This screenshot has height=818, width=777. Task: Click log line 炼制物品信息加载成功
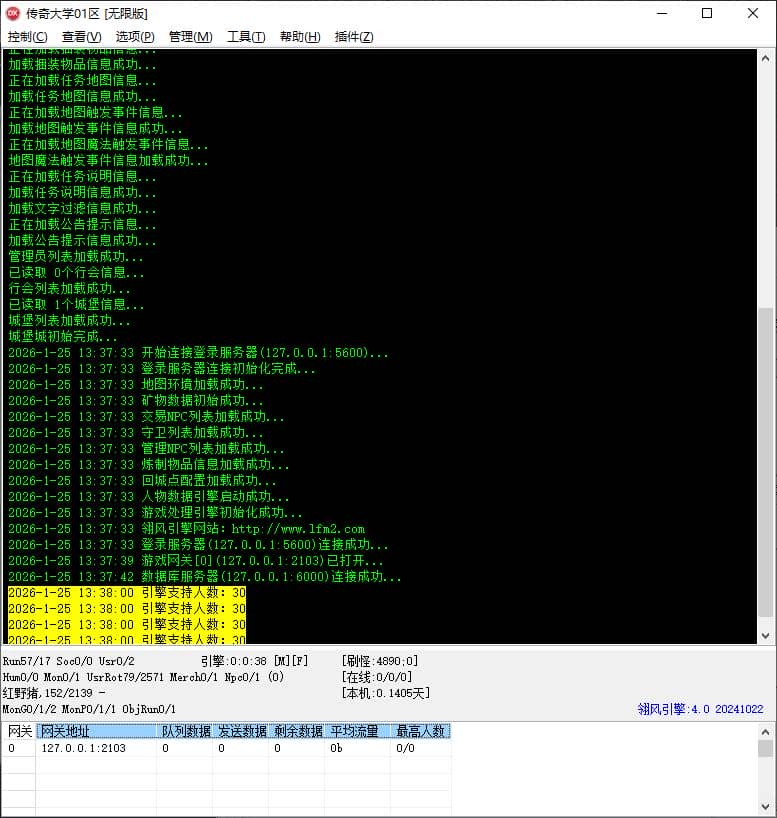point(149,464)
